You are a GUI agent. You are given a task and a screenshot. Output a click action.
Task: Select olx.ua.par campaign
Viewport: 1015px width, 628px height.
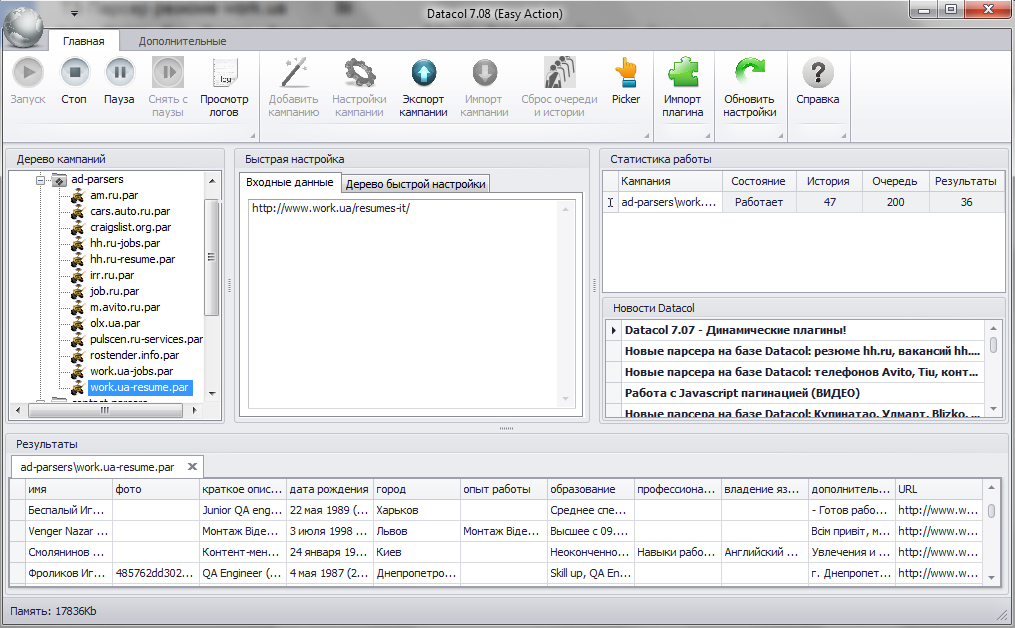point(115,323)
